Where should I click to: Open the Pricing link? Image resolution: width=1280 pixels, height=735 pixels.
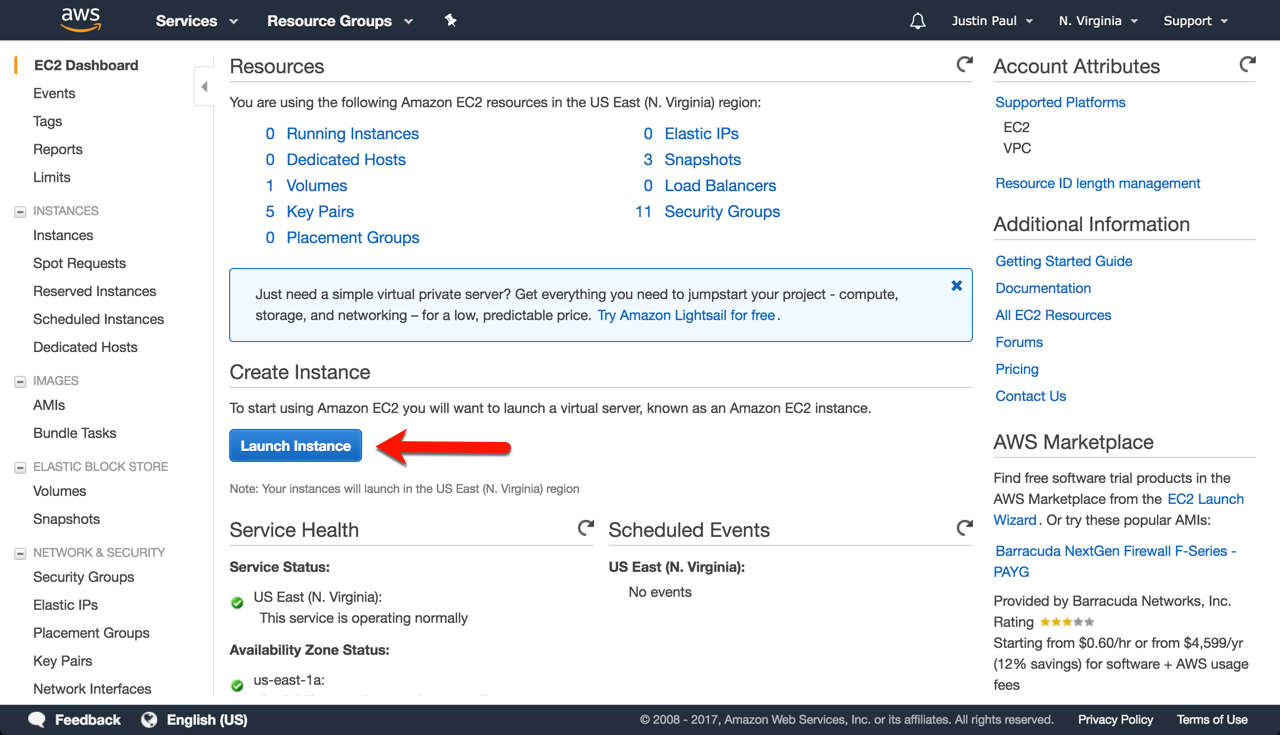click(x=1017, y=369)
